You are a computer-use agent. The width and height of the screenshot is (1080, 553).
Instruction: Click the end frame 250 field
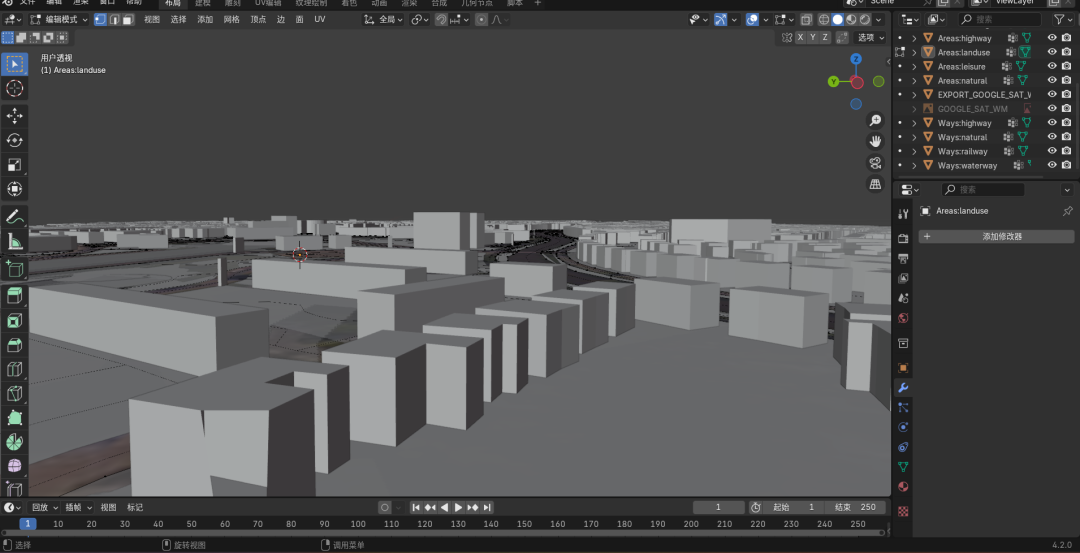855,508
